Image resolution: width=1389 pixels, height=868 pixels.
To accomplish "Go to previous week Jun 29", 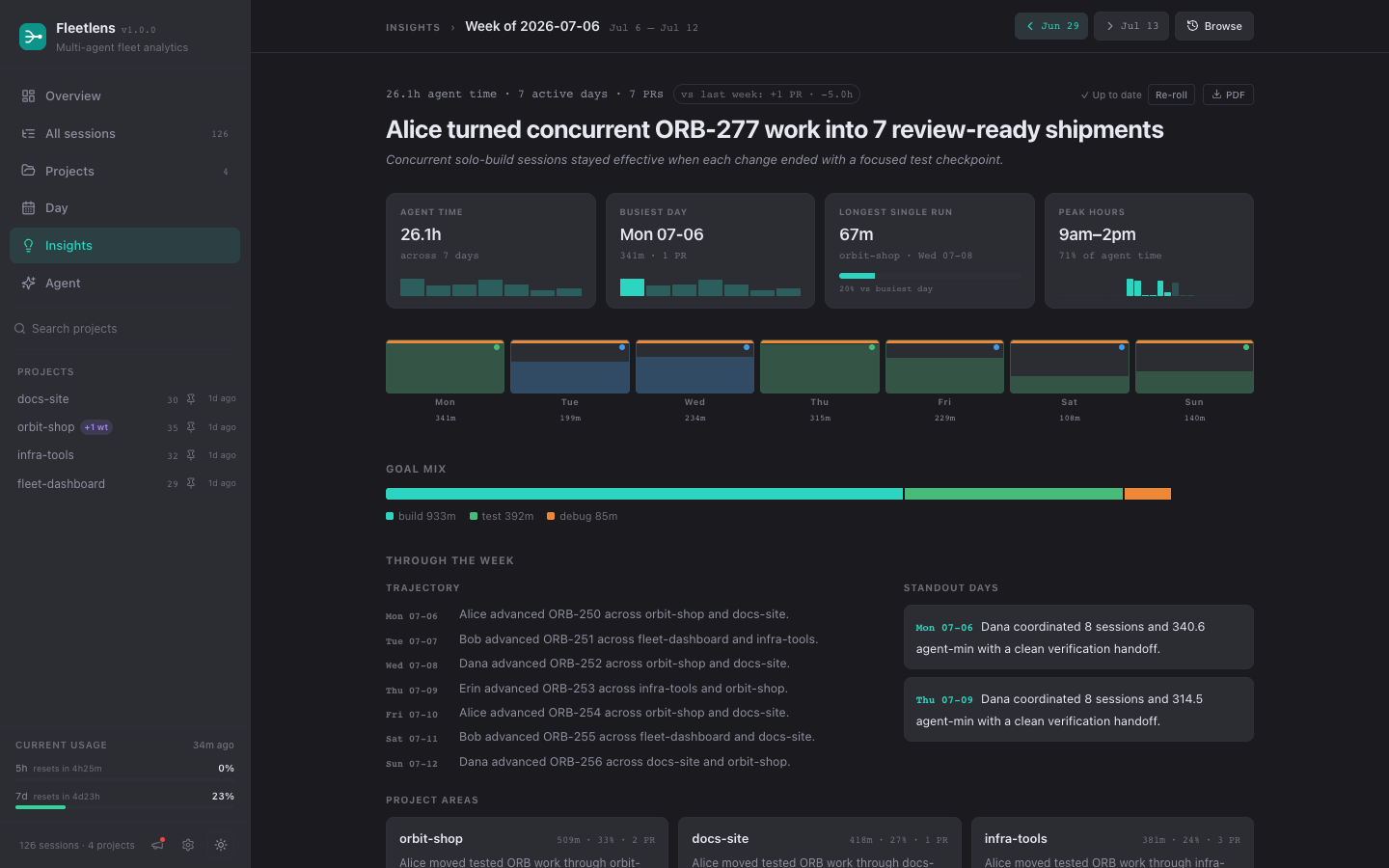I will [1051, 26].
